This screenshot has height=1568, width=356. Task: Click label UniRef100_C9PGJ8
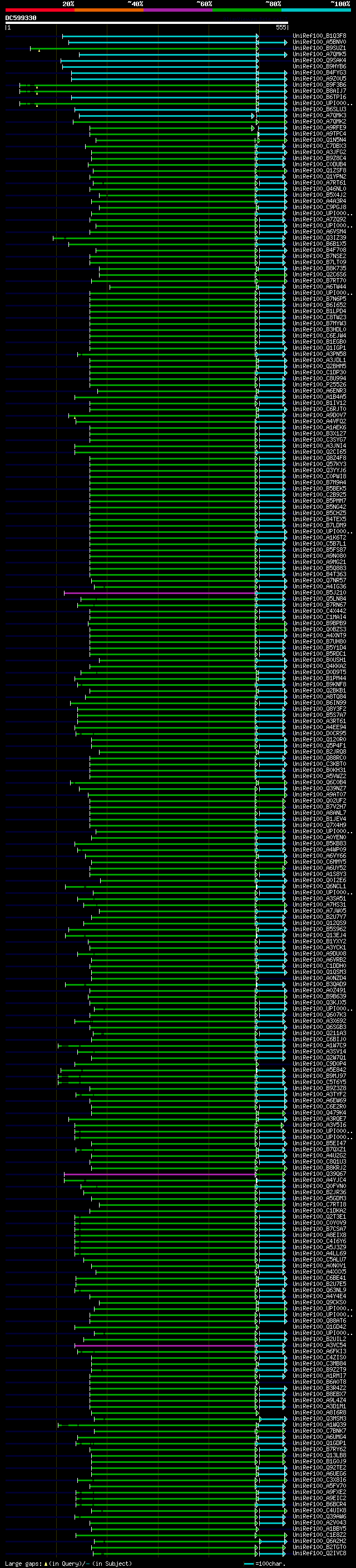pos(319,207)
